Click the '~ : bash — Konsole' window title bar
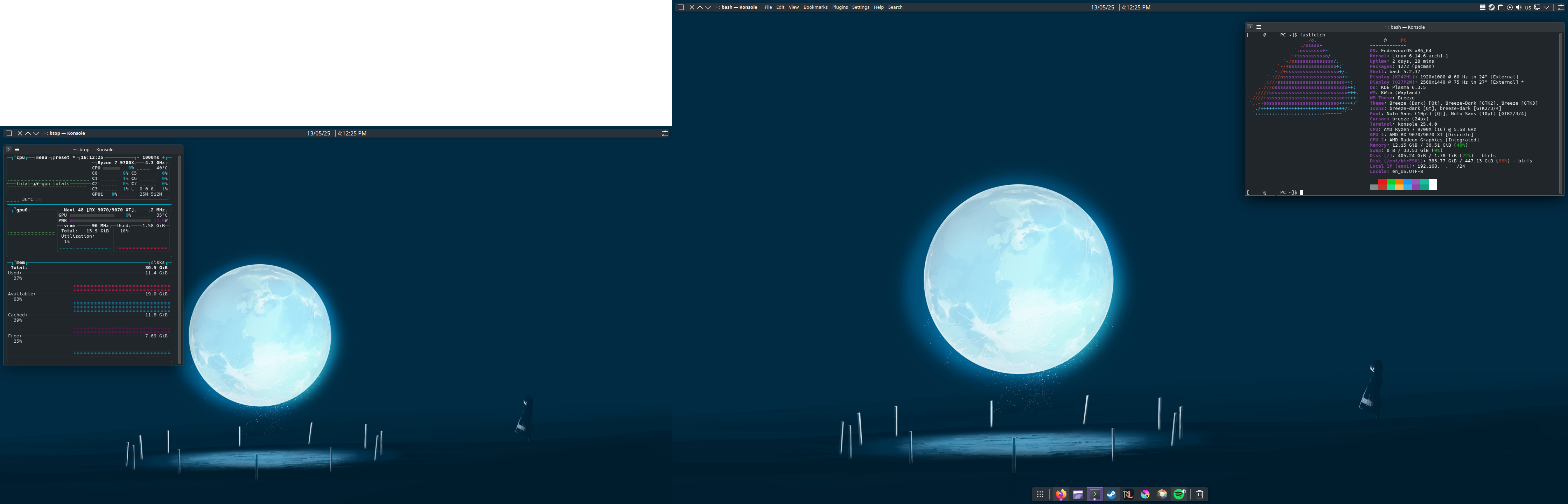Screen dimensions: 1568x504 pos(1404,27)
